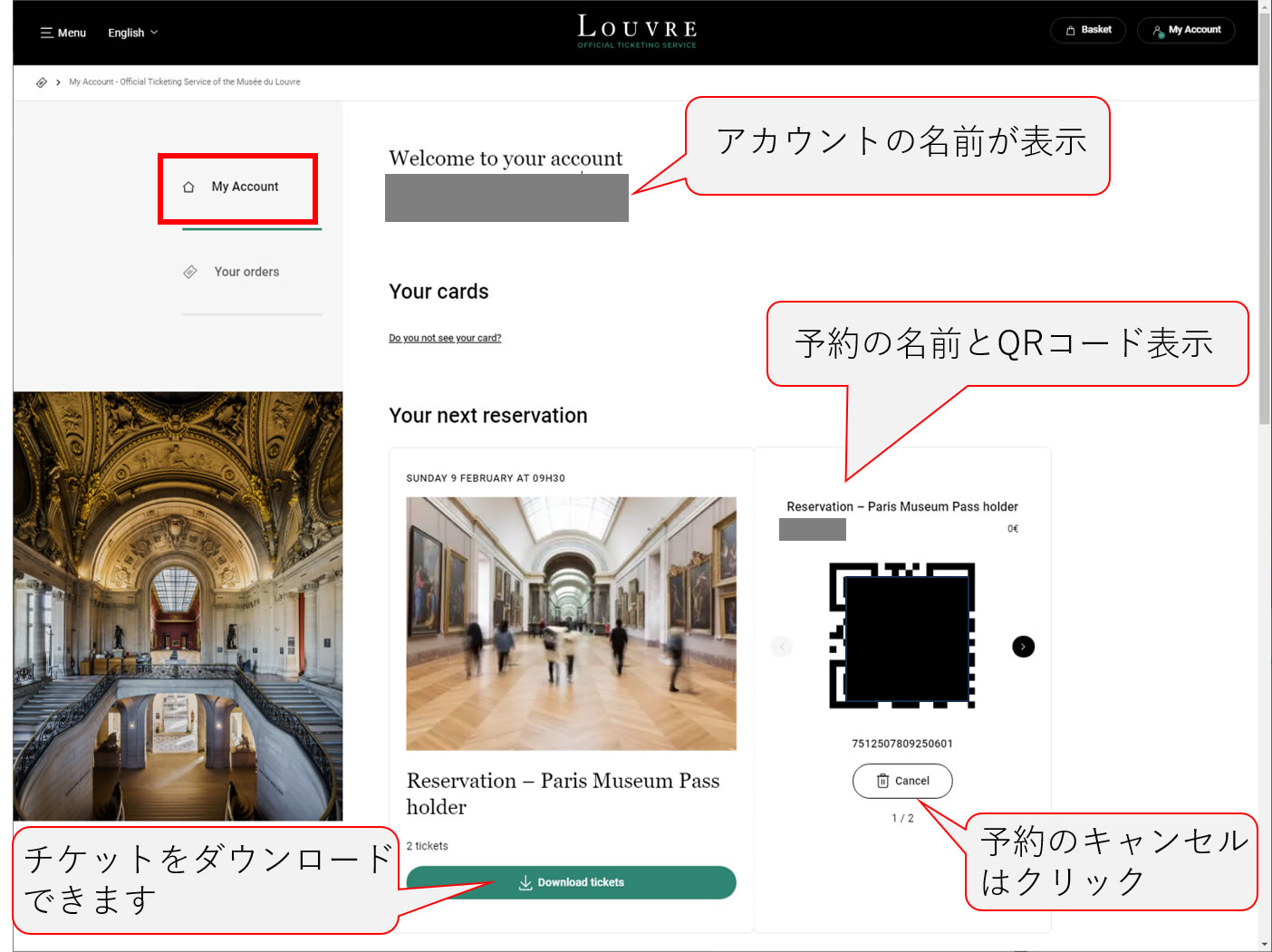Click the download arrow icon
The width and height of the screenshot is (1272, 952).
point(525,882)
